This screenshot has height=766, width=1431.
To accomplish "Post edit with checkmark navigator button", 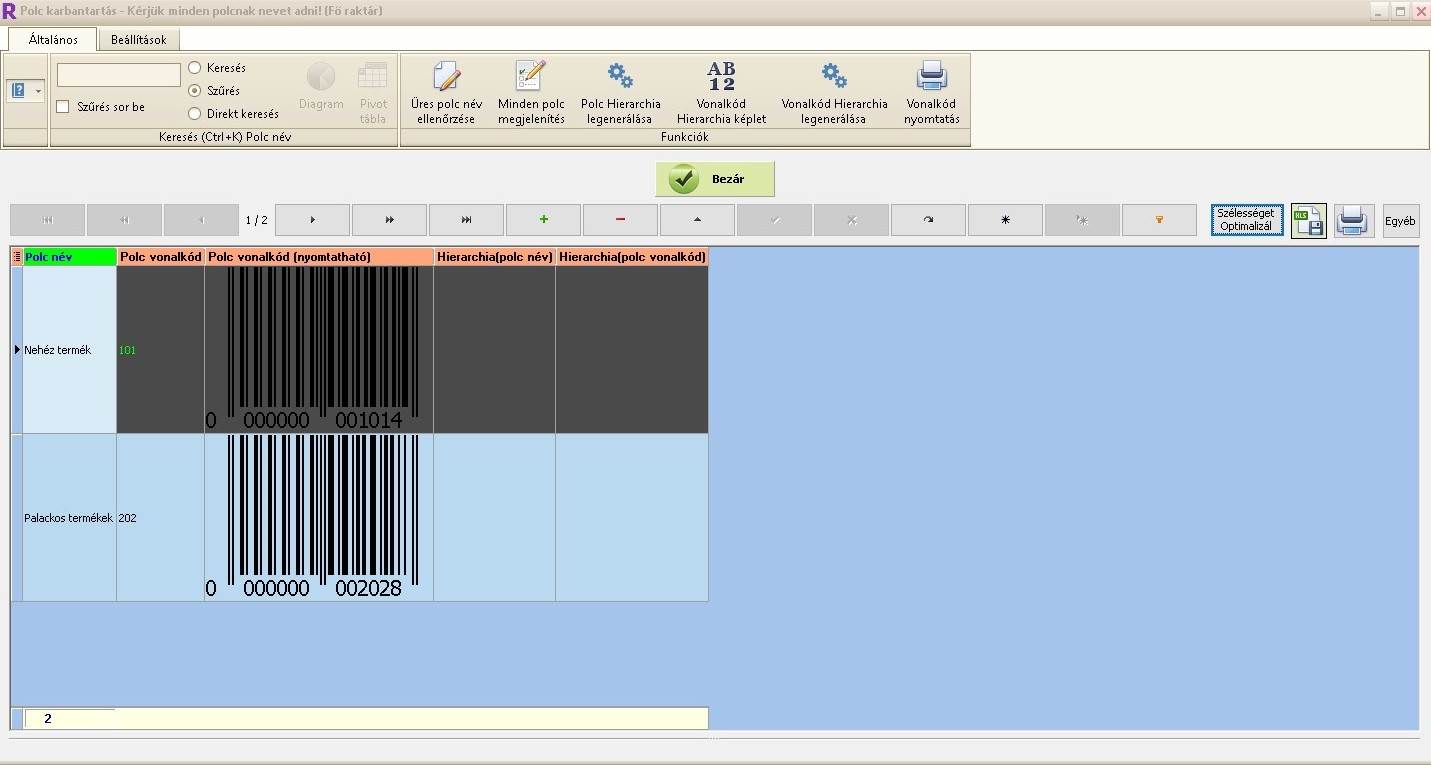I will [x=774, y=220].
